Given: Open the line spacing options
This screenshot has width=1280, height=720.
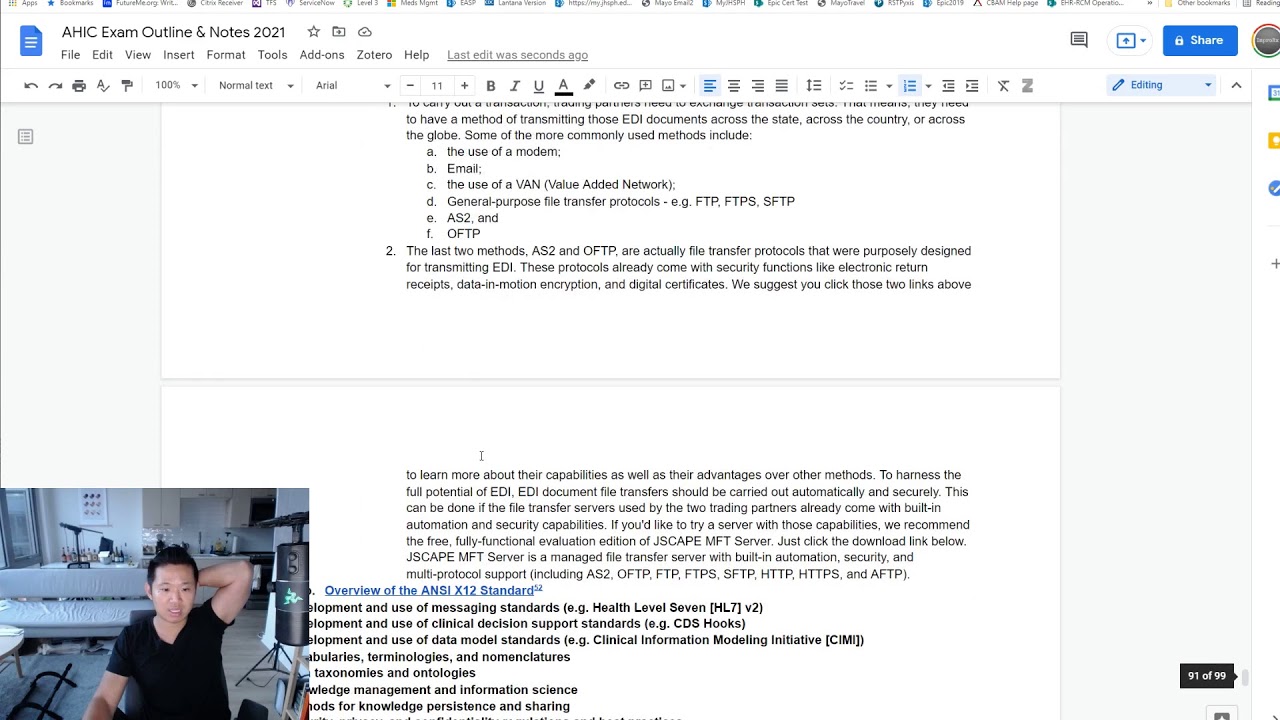Looking at the screenshot, I should (814, 86).
